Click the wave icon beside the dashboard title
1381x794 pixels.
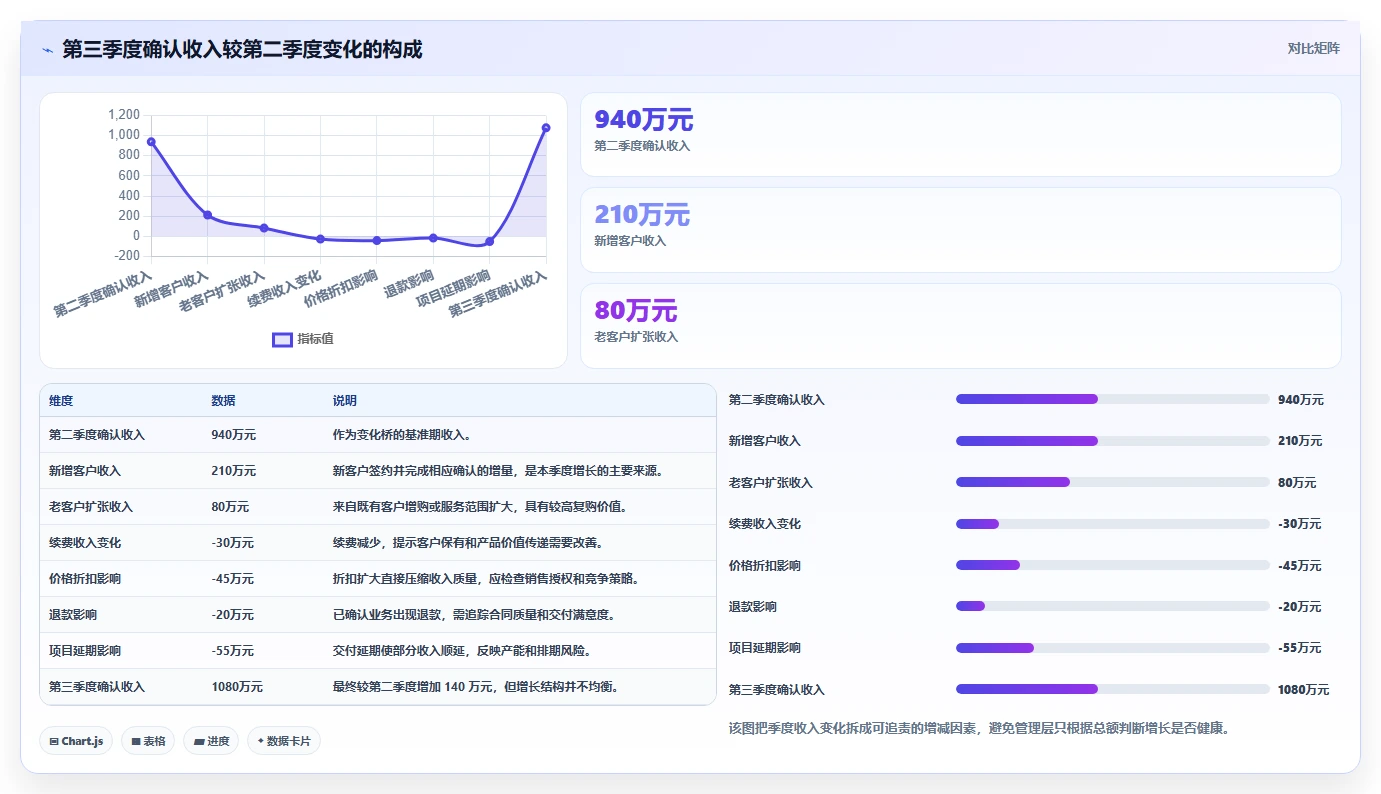click(47, 50)
